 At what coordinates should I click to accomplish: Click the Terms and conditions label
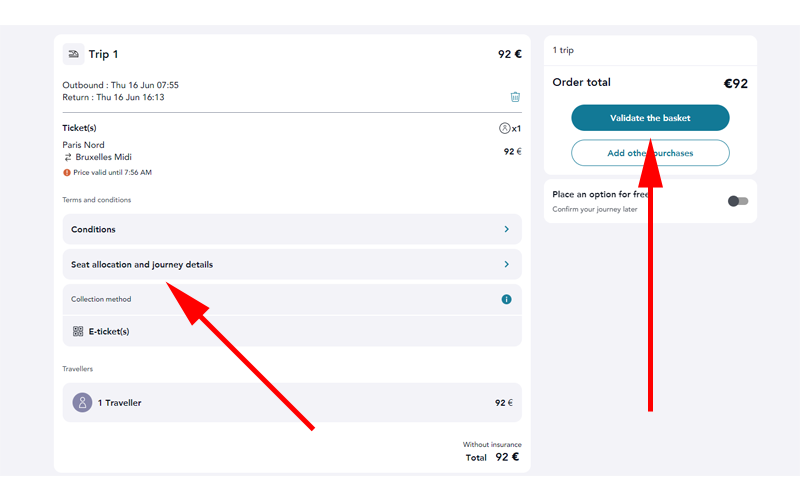pos(96,200)
